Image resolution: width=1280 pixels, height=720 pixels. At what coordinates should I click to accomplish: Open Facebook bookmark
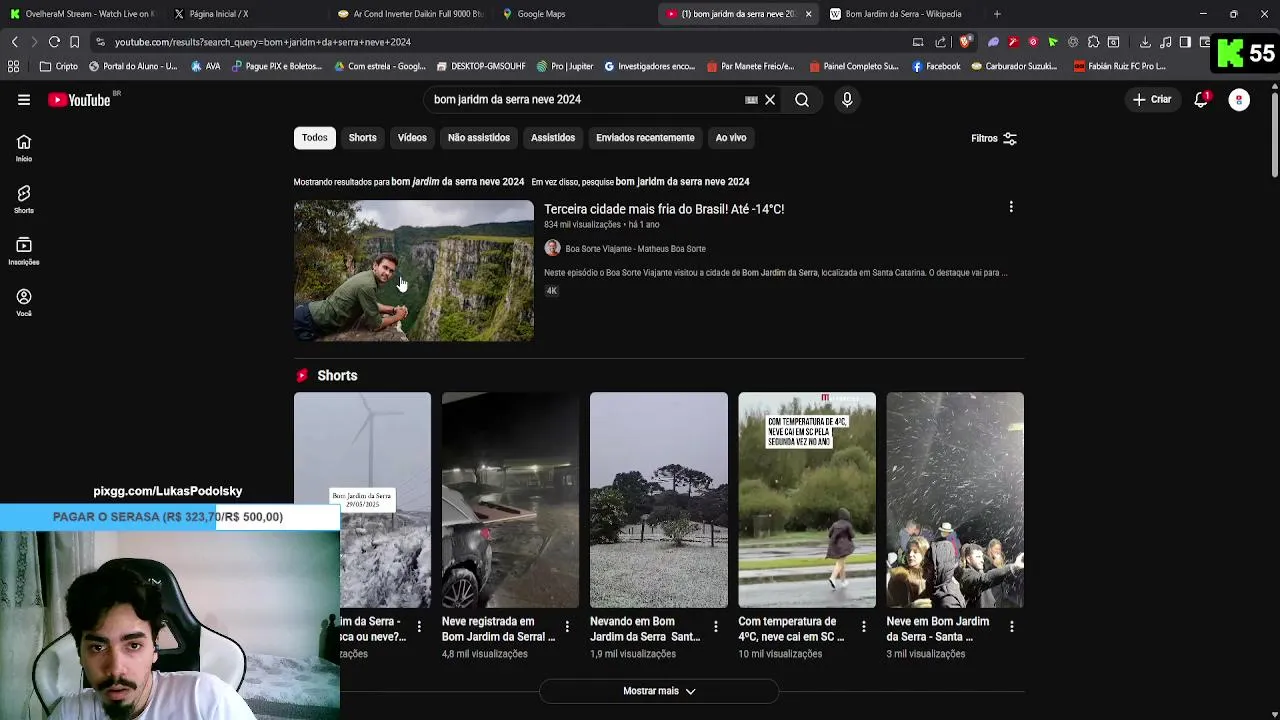[935, 67]
